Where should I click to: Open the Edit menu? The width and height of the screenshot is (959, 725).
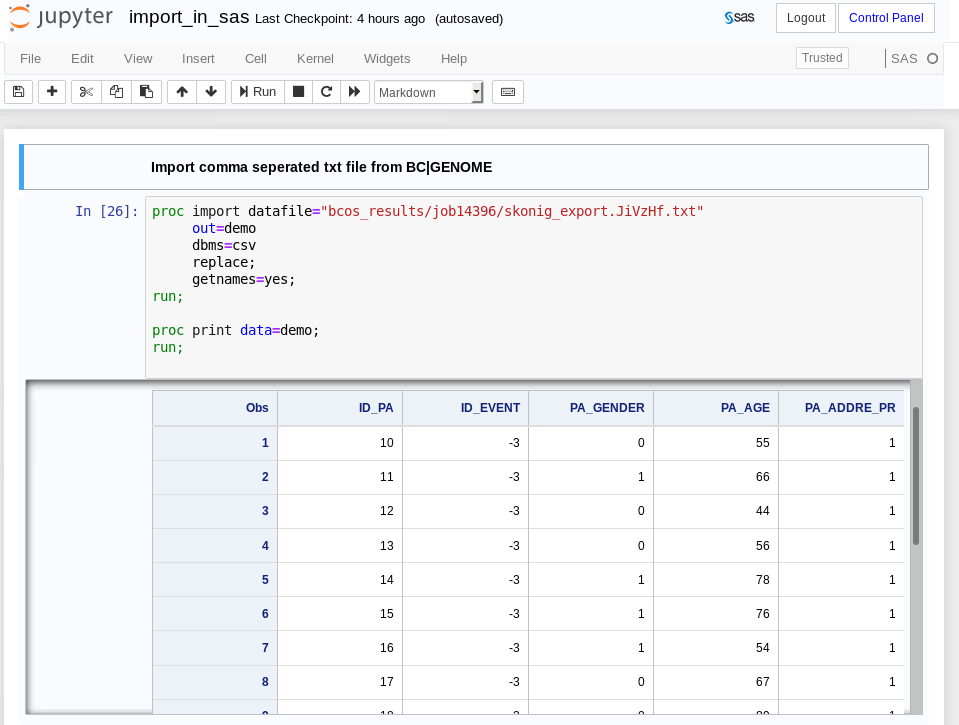pos(82,59)
